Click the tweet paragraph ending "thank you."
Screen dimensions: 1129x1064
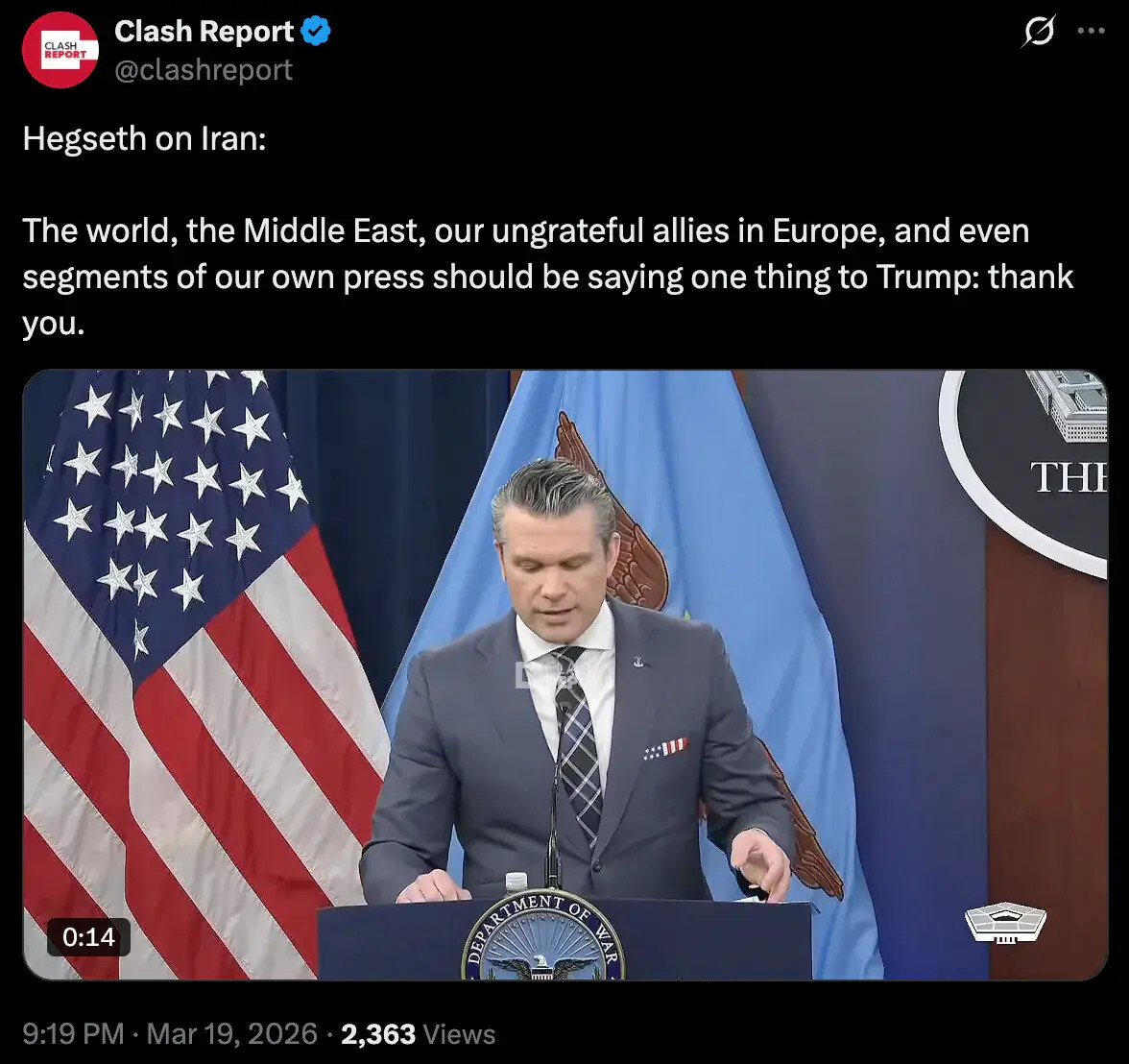(547, 277)
